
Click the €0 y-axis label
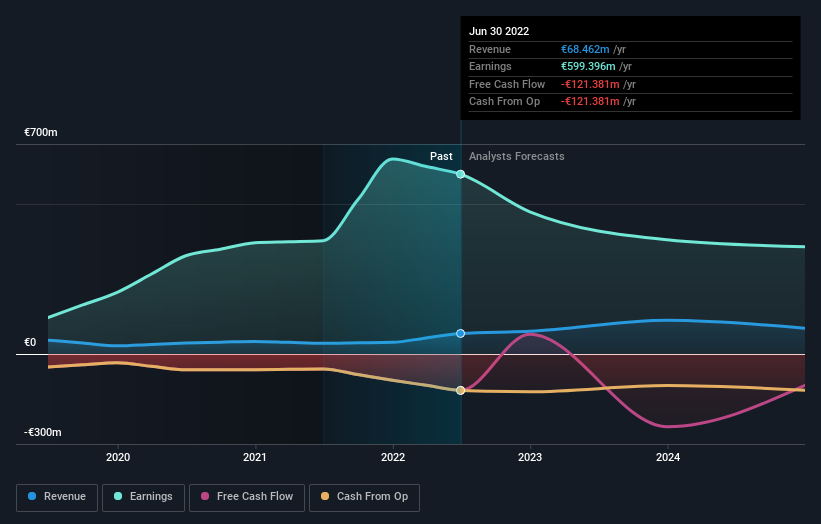[30, 342]
